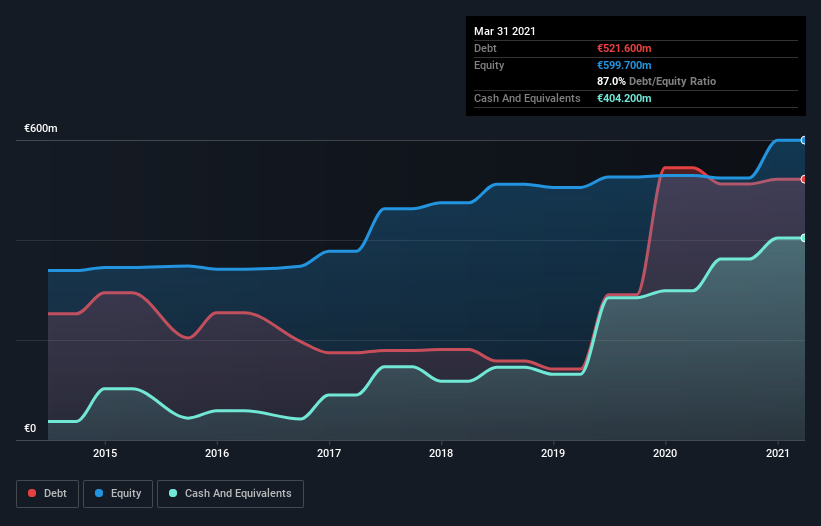The height and width of the screenshot is (526, 821).
Task: Click the Mar 31 2021 tooltip date
Action: 505,31
